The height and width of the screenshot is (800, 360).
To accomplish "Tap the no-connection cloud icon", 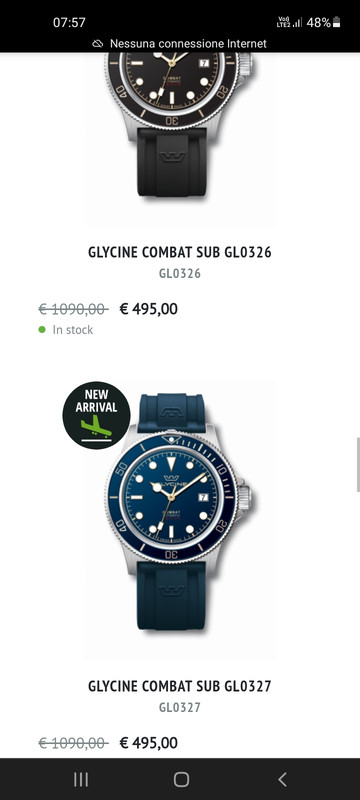I will [97, 44].
